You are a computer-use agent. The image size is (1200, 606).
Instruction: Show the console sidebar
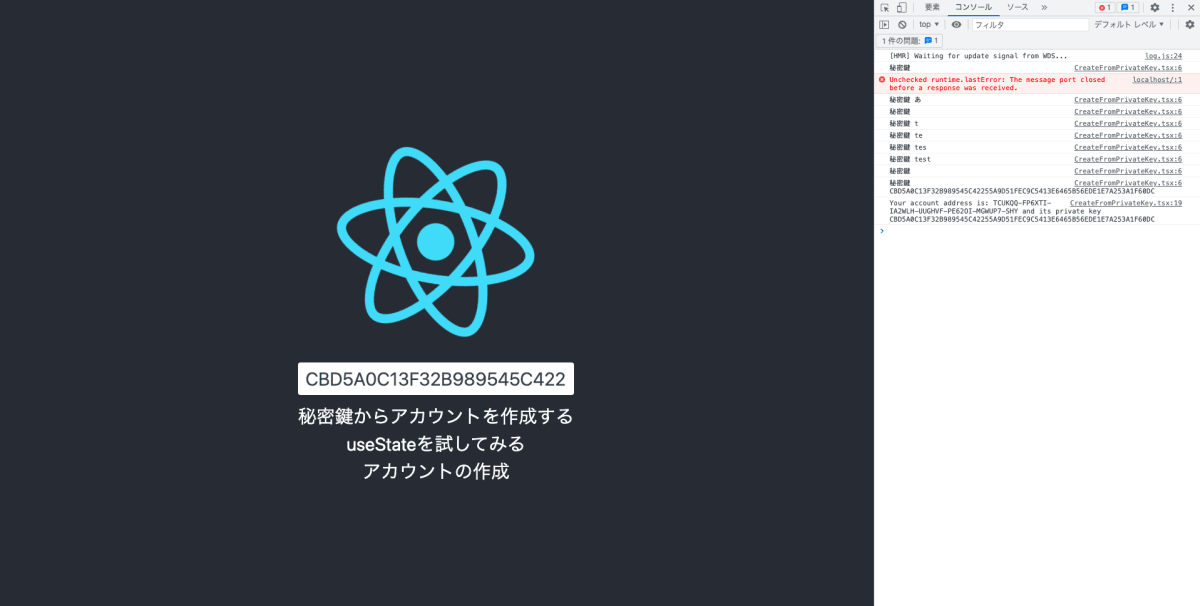884,24
